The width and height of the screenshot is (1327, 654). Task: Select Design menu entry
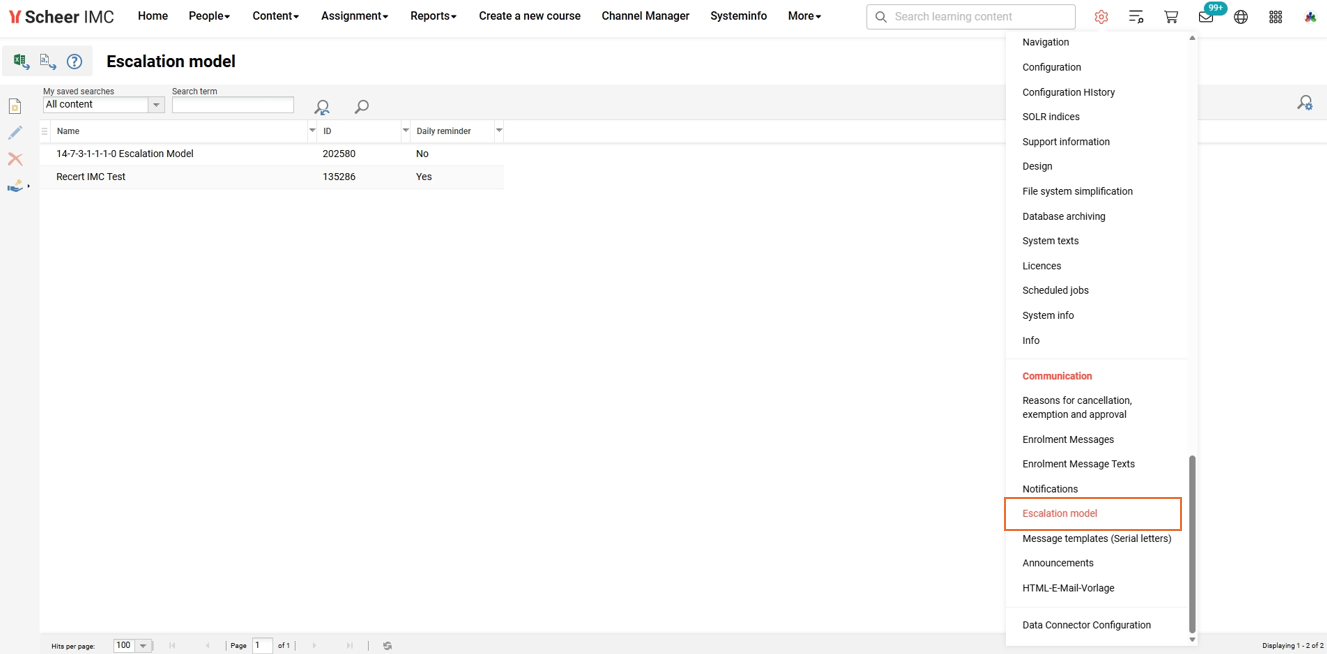(1037, 166)
